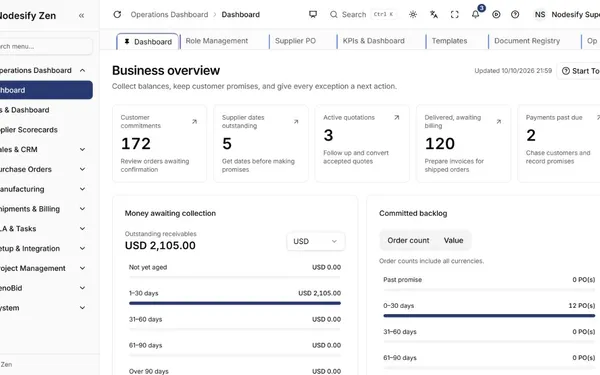This screenshot has width=600, height=375.
Task: Click the Start Tour button
Action: (579, 71)
